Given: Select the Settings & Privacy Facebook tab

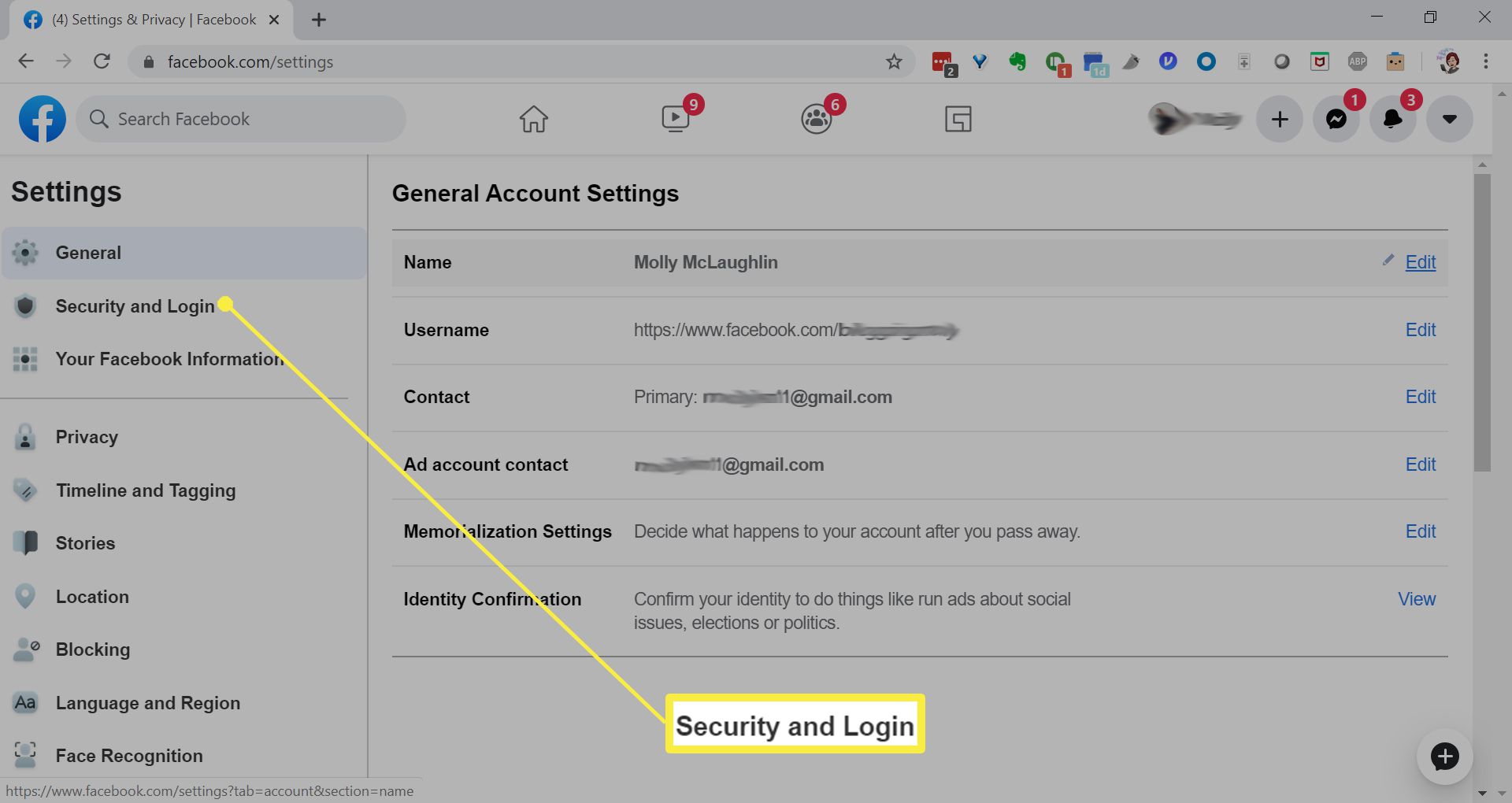Looking at the screenshot, I should pyautogui.click(x=151, y=20).
